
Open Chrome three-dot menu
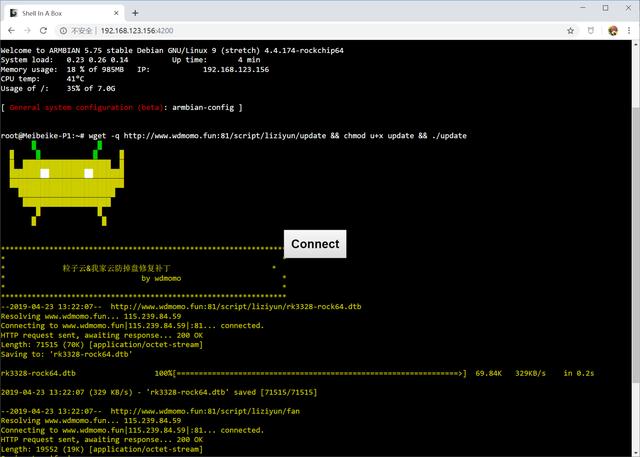(x=629, y=31)
